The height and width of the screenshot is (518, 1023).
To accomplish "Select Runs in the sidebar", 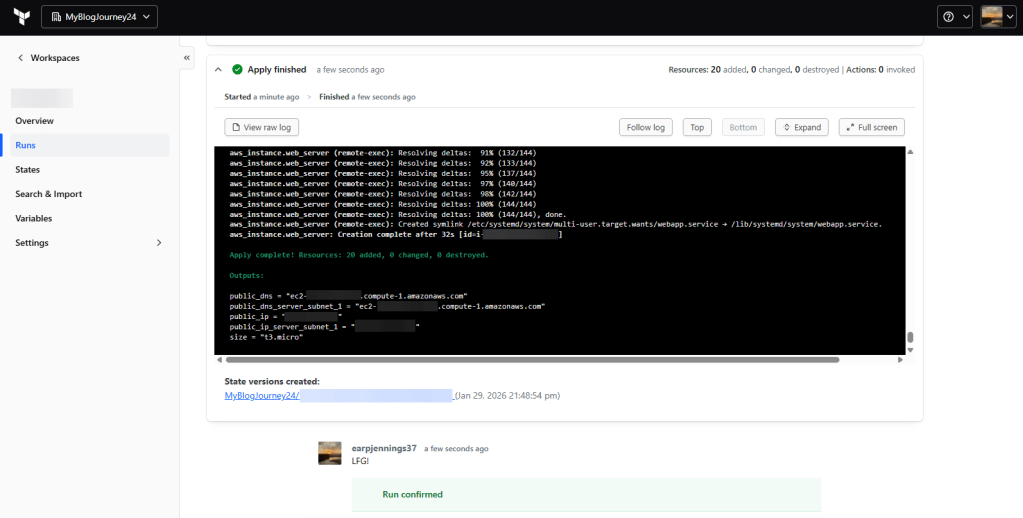I will [x=26, y=145].
